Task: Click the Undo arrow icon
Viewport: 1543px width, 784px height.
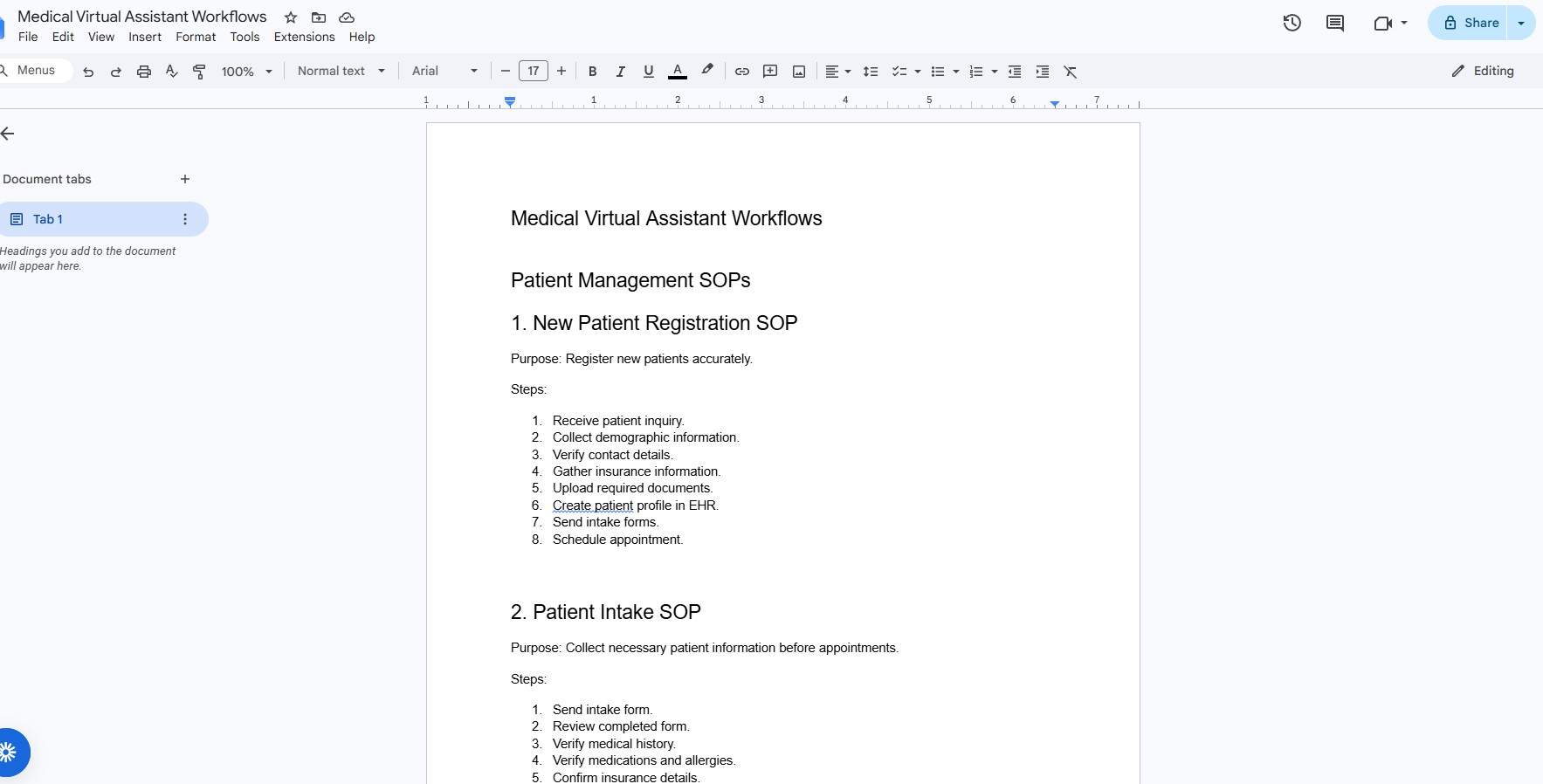Action: 88,72
